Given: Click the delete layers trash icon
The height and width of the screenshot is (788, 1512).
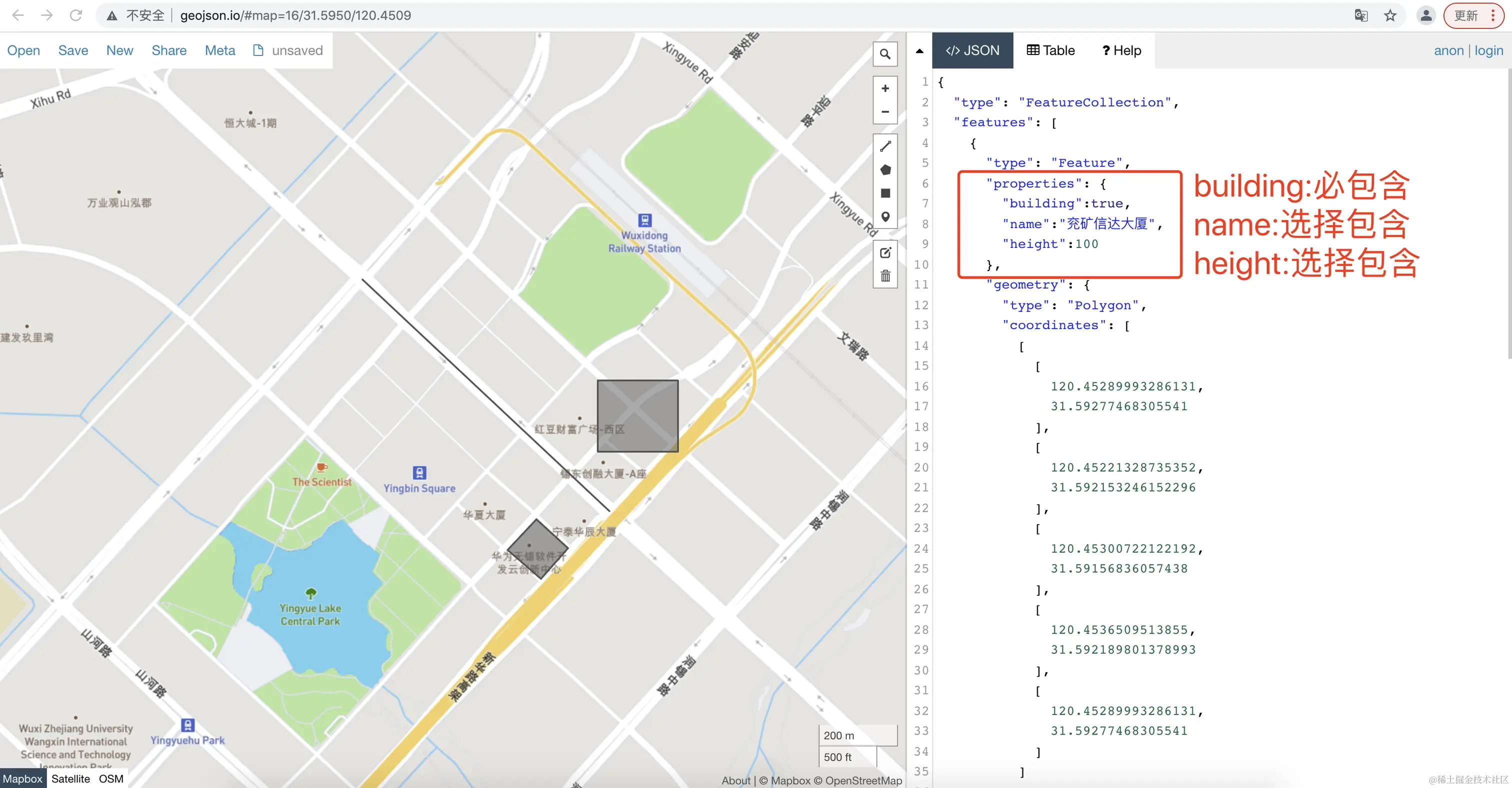Looking at the screenshot, I should 884,276.
